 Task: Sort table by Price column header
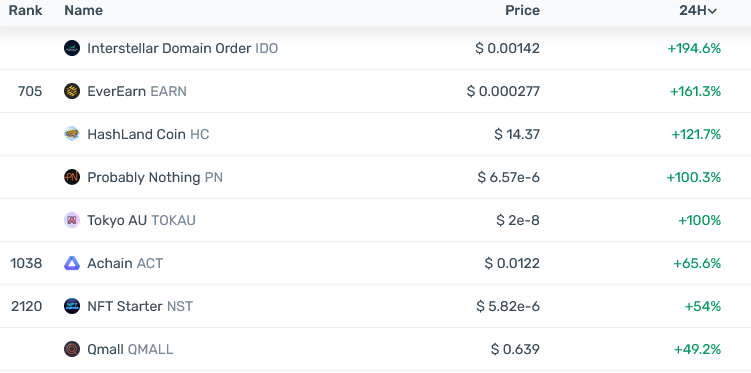523,11
